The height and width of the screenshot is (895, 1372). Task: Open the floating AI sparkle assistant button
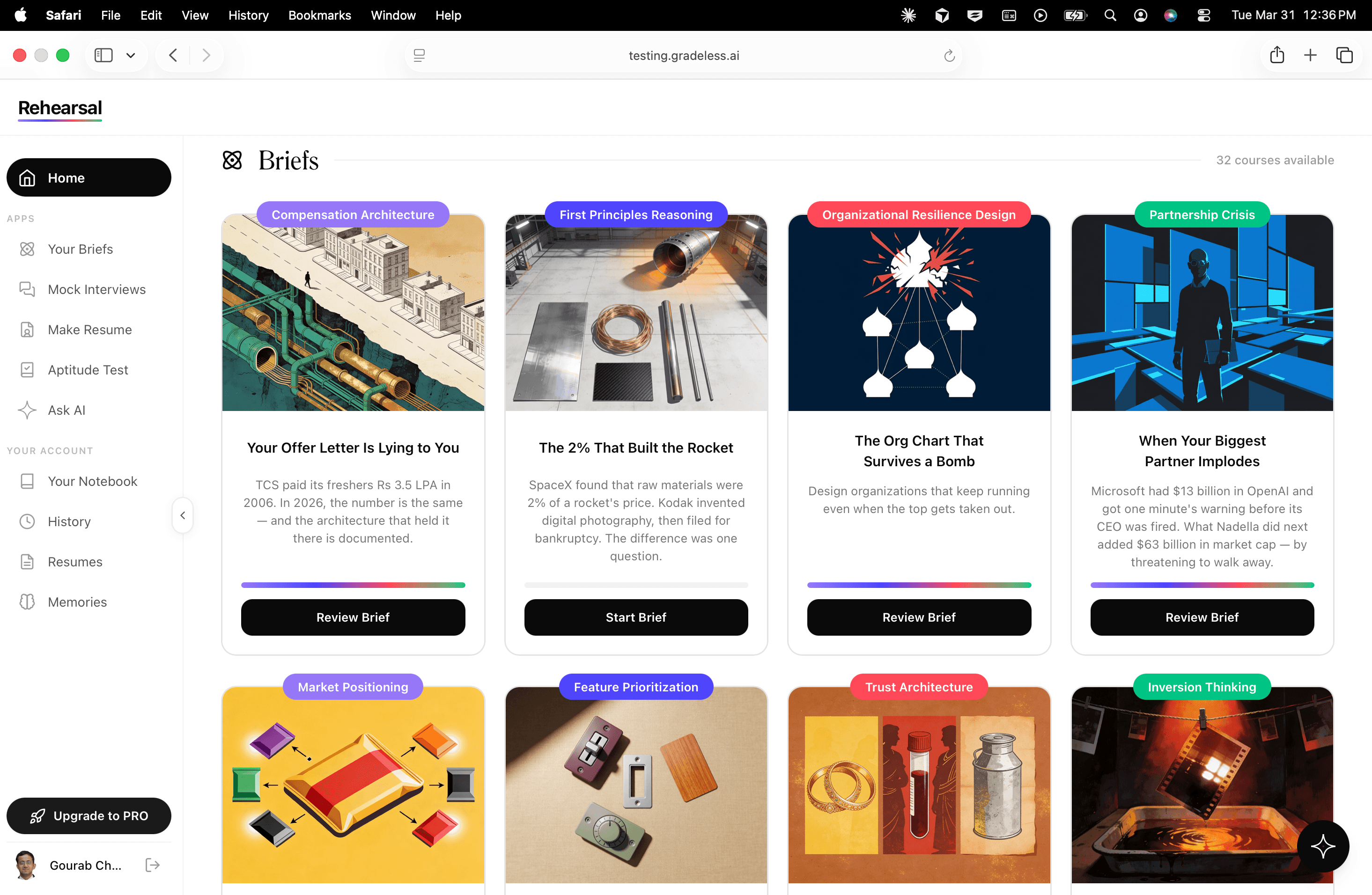tap(1323, 846)
